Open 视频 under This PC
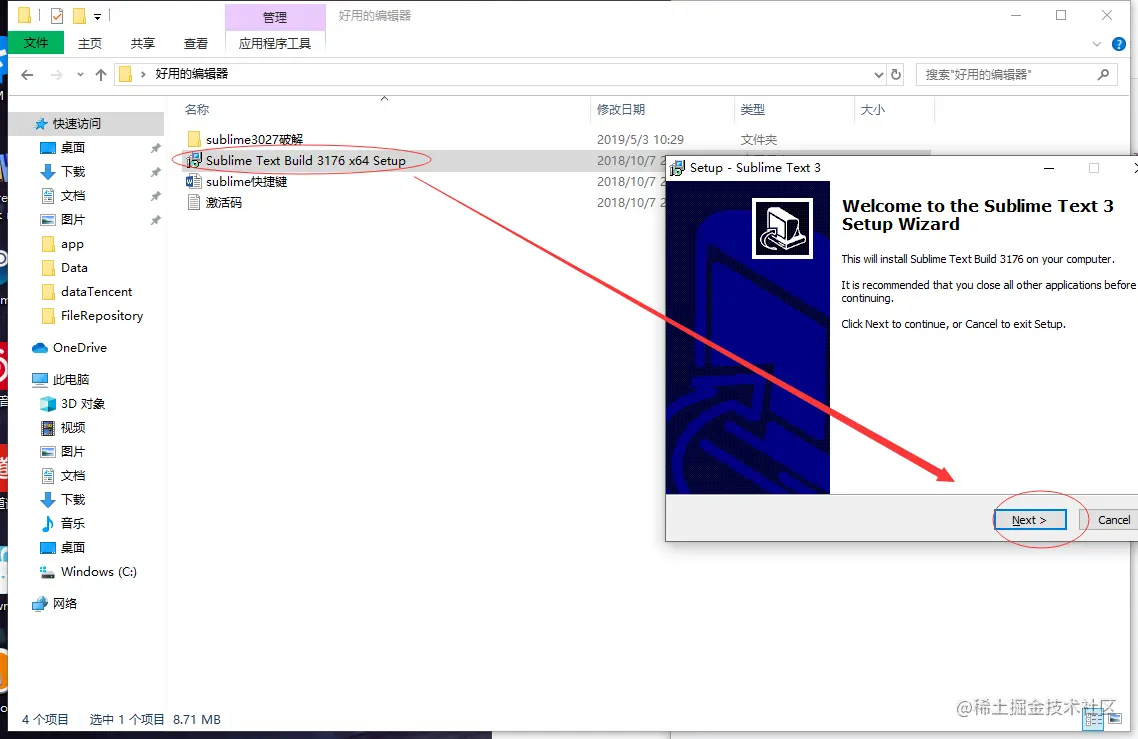Screen dimensions: 1138x739 click(x=73, y=428)
